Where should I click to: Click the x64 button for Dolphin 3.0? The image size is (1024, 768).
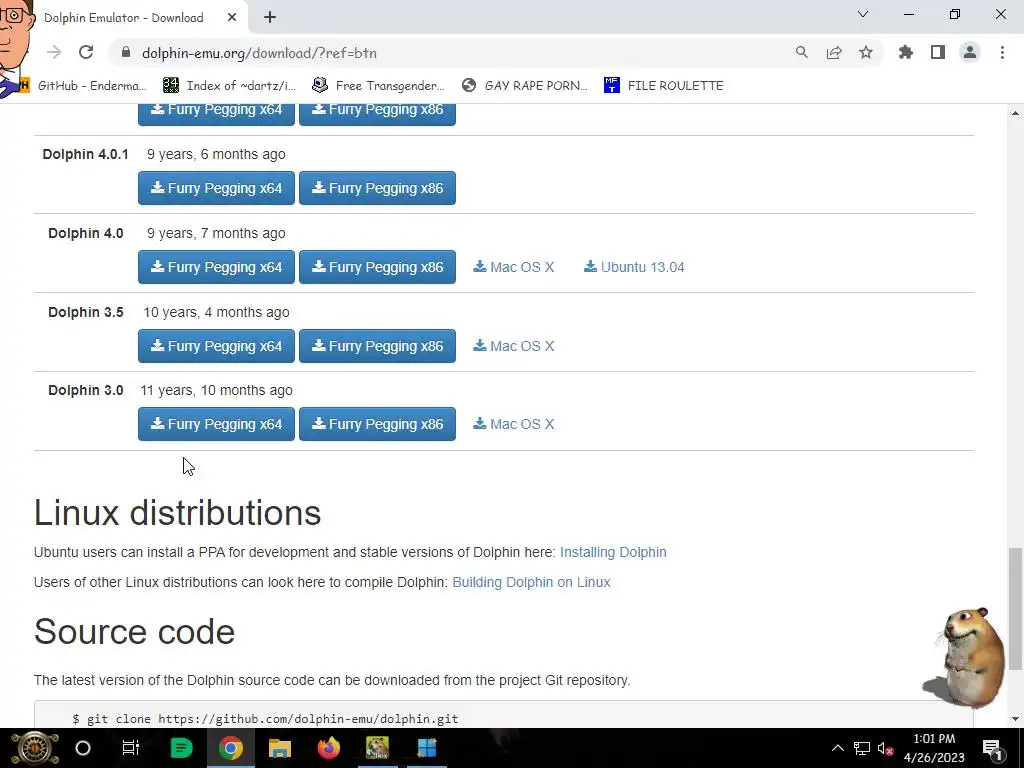click(x=216, y=424)
